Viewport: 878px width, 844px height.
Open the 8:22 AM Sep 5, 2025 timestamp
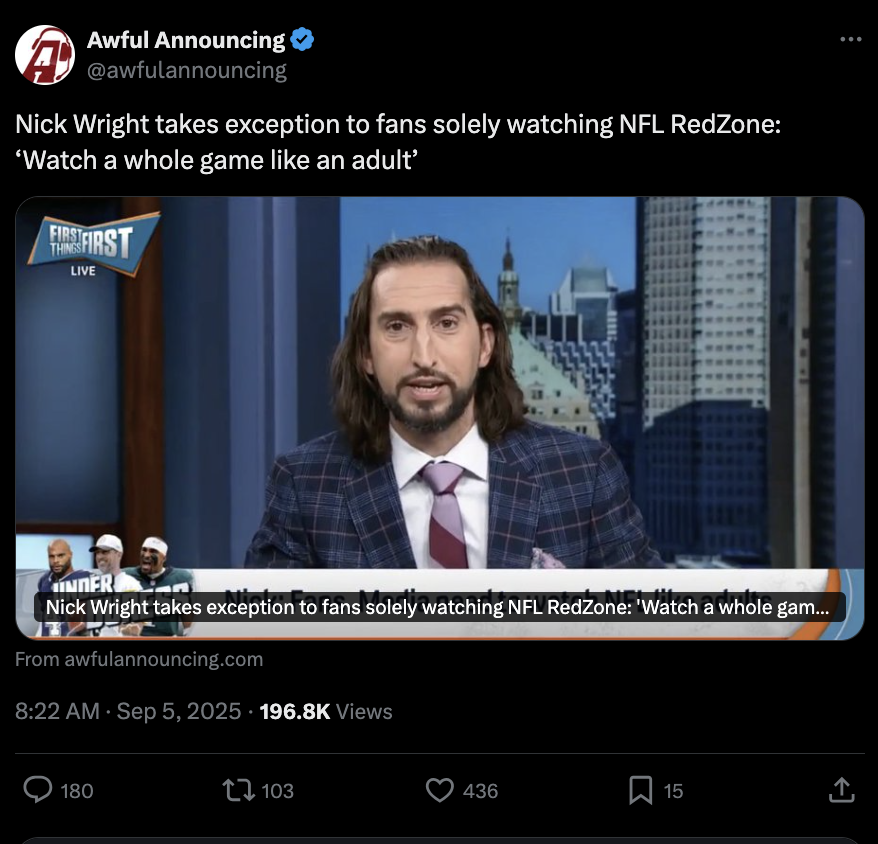(x=128, y=711)
